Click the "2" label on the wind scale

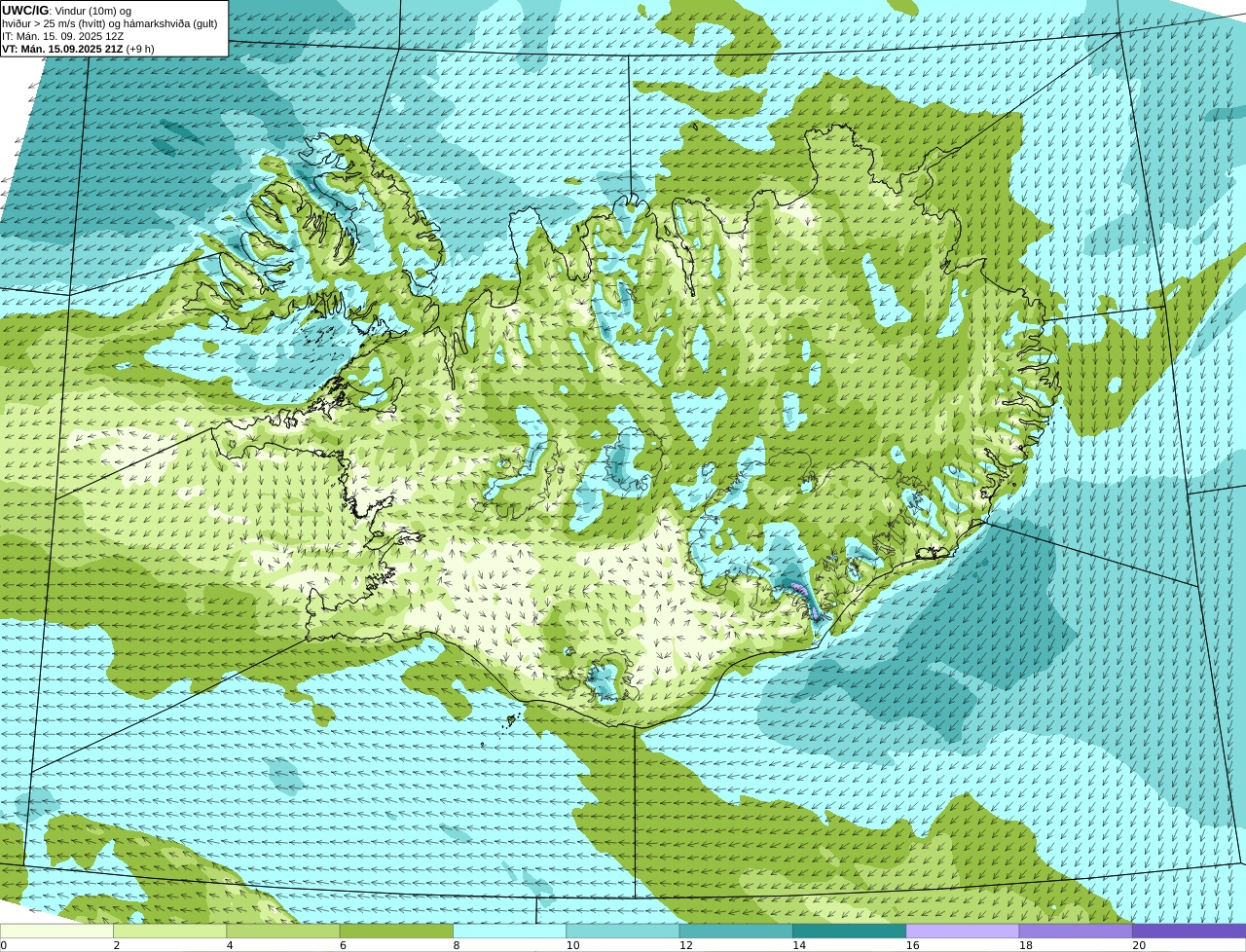tap(117, 945)
